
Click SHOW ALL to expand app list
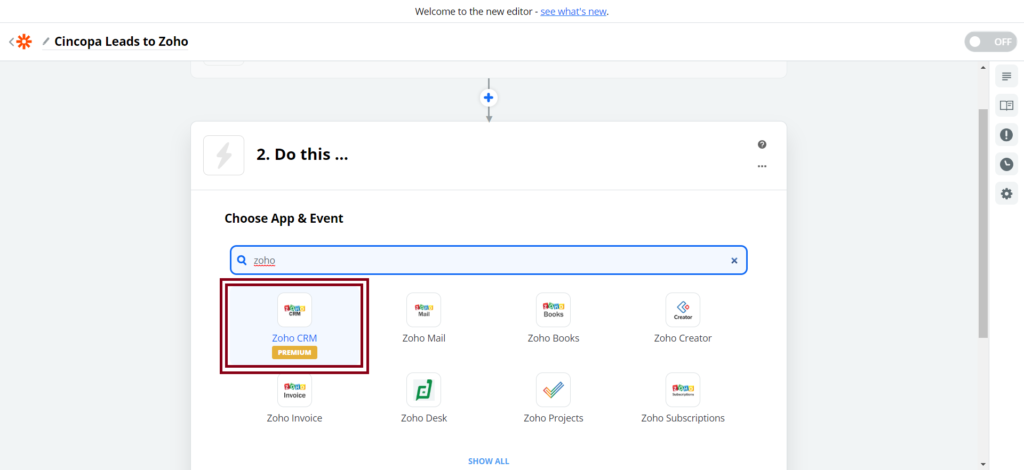point(488,461)
